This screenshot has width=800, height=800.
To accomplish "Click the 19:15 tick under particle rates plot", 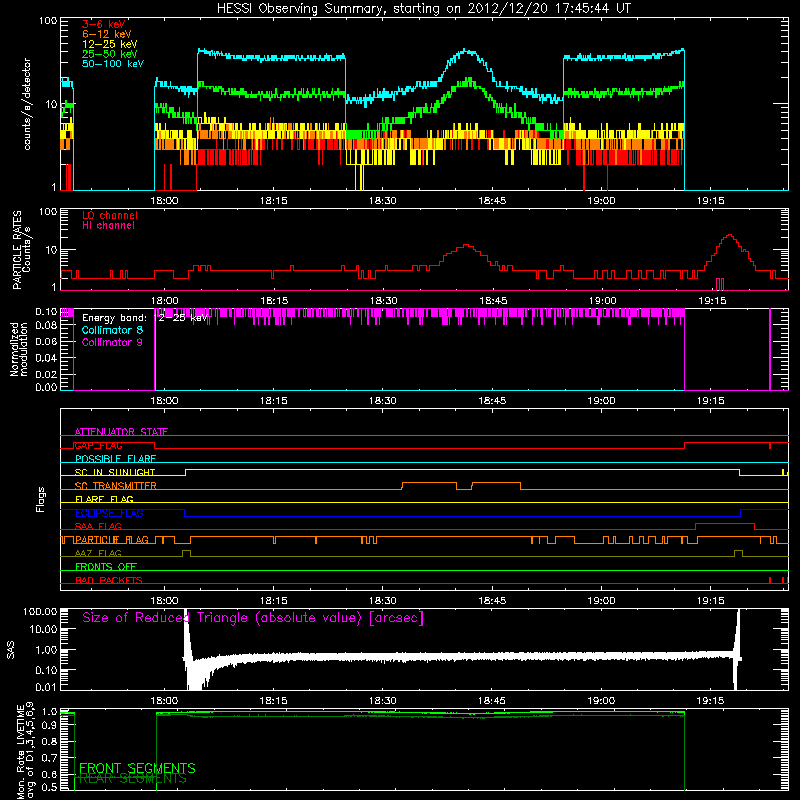I will click(712, 301).
